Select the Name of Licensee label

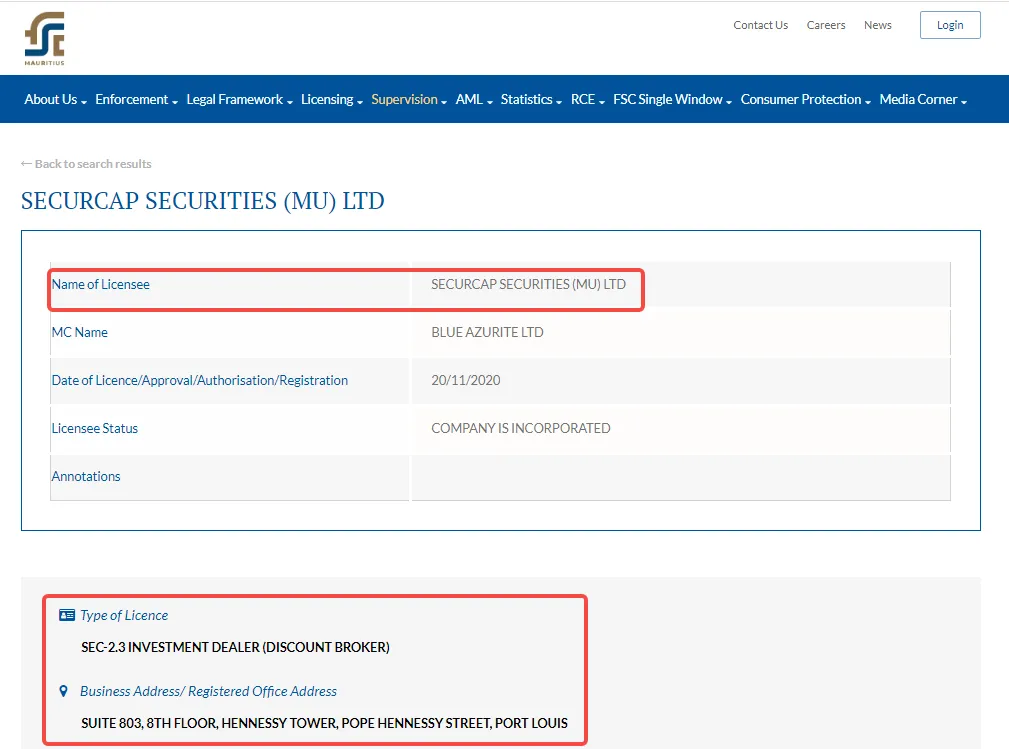[100, 284]
